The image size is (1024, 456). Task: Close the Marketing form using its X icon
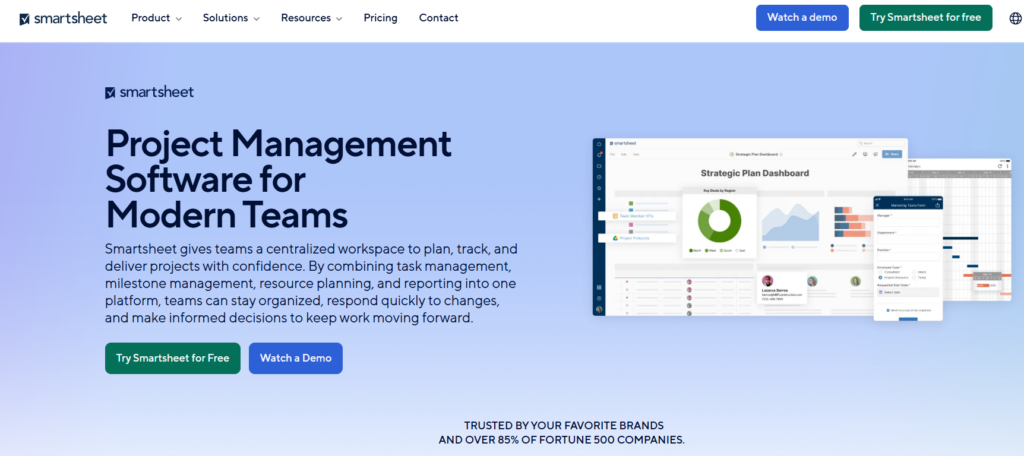(878, 205)
